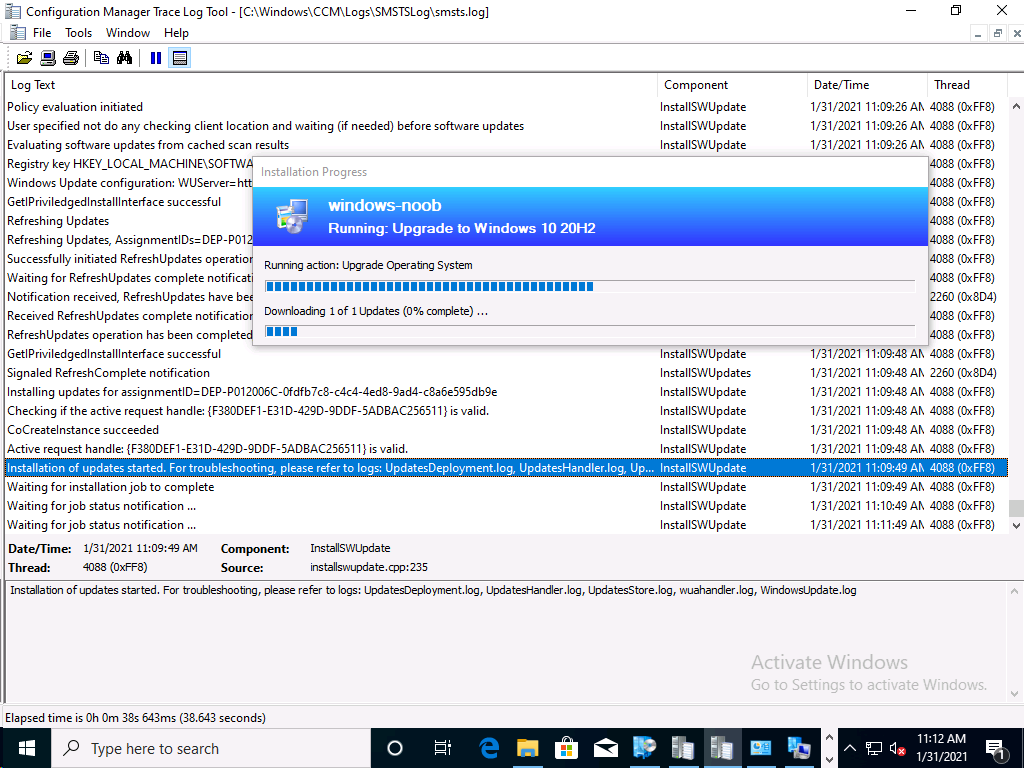The image size is (1024, 768).
Task: Click the two-computers icon on the taskbar
Action: tap(799, 748)
